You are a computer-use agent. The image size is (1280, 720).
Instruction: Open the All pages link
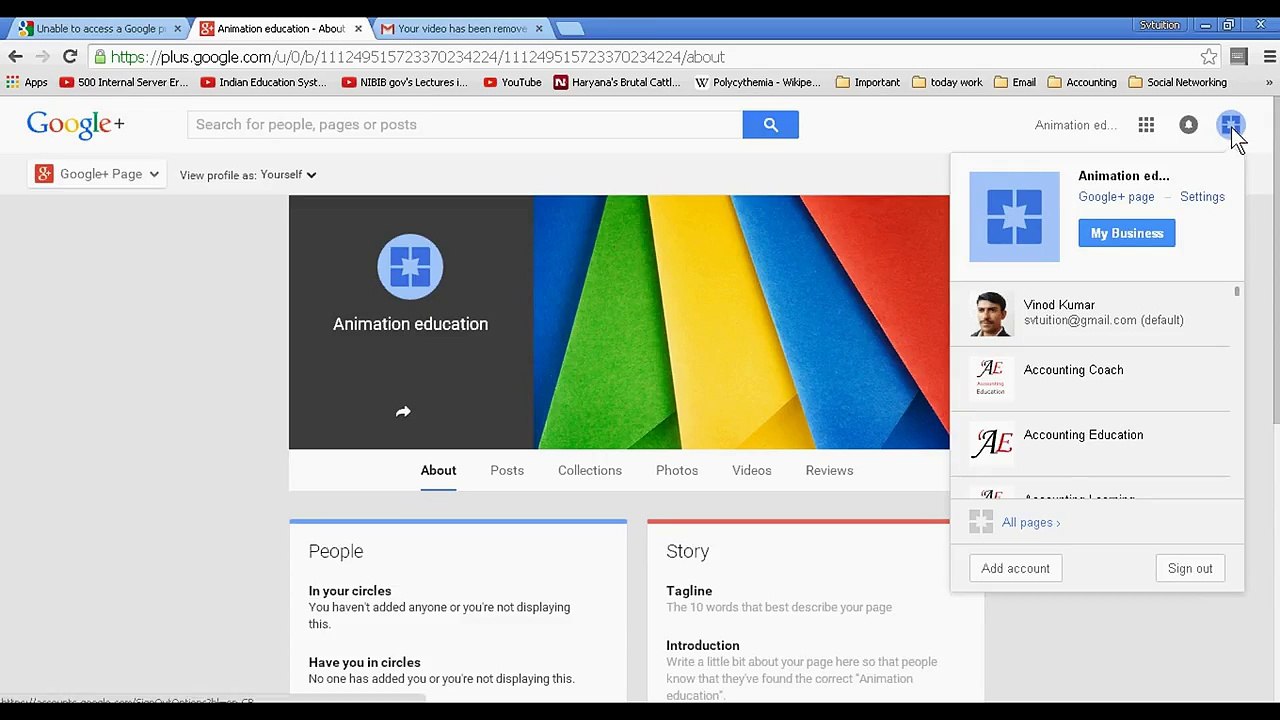[1031, 522]
